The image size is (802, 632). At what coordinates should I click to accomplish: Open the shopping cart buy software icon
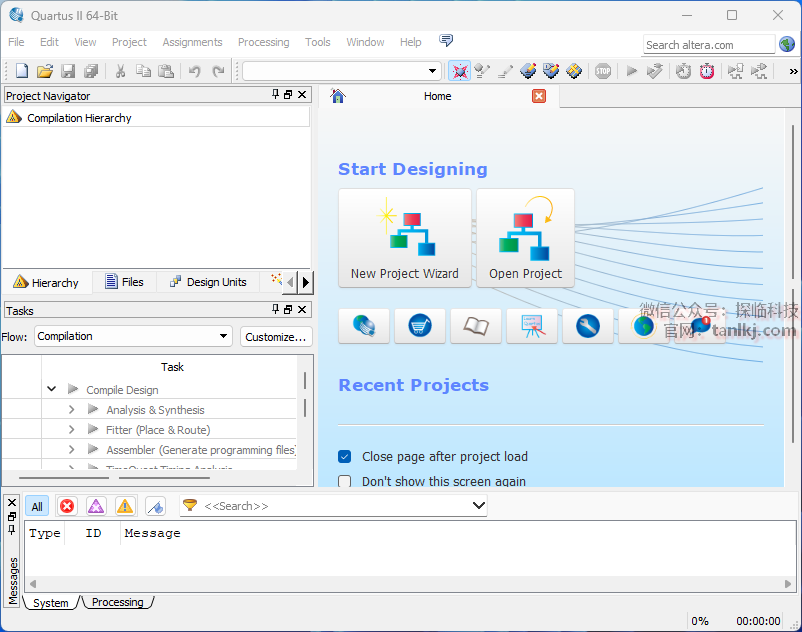tap(420, 326)
